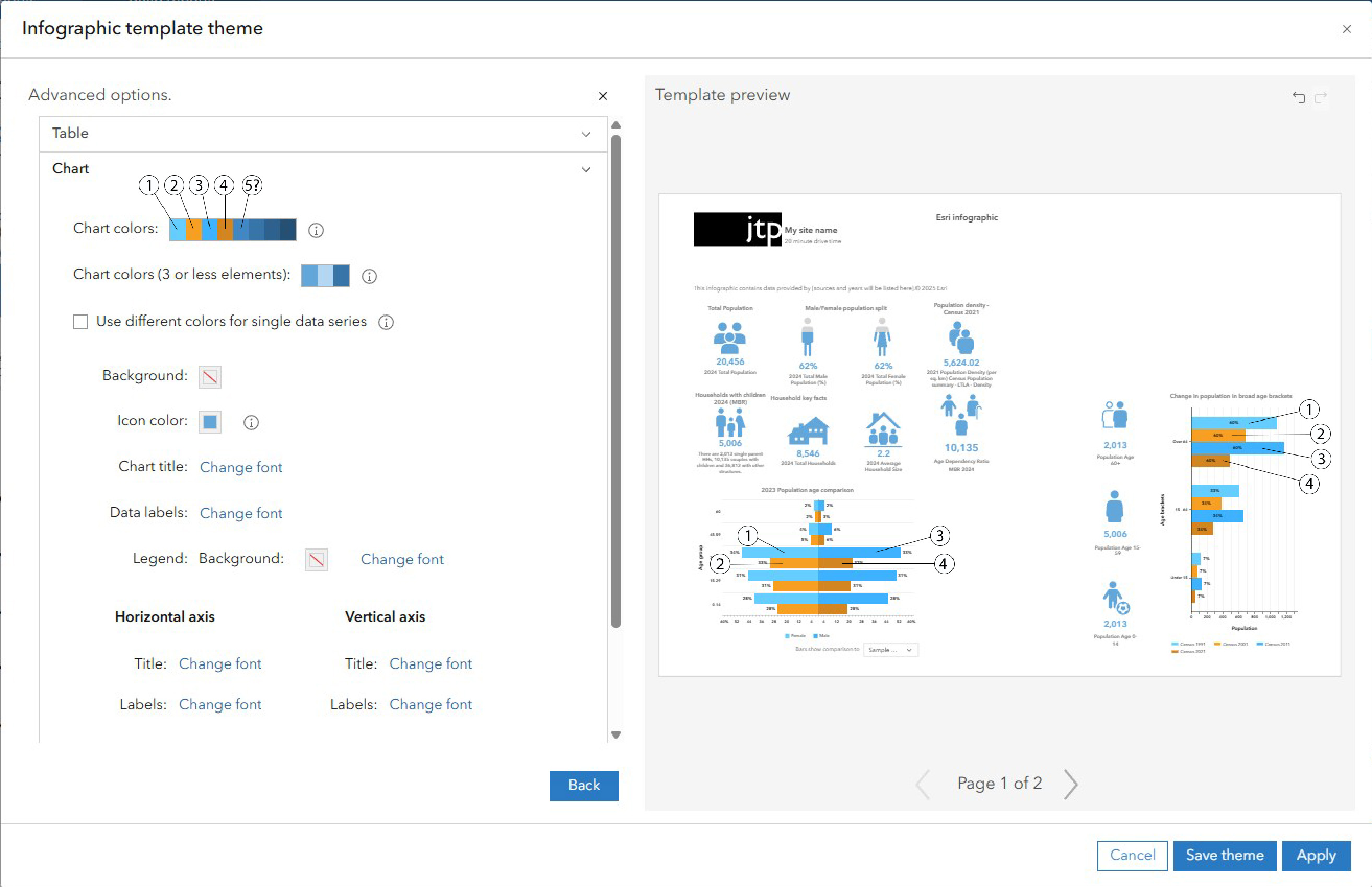Click the 2.2 Average Household Size icon

click(x=883, y=429)
